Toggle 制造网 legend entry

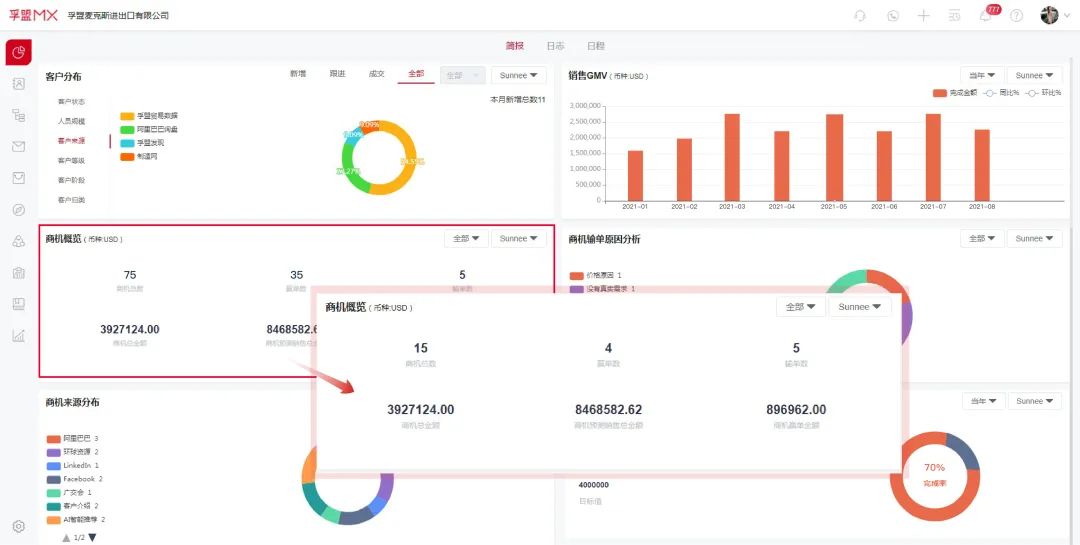[x=138, y=157]
